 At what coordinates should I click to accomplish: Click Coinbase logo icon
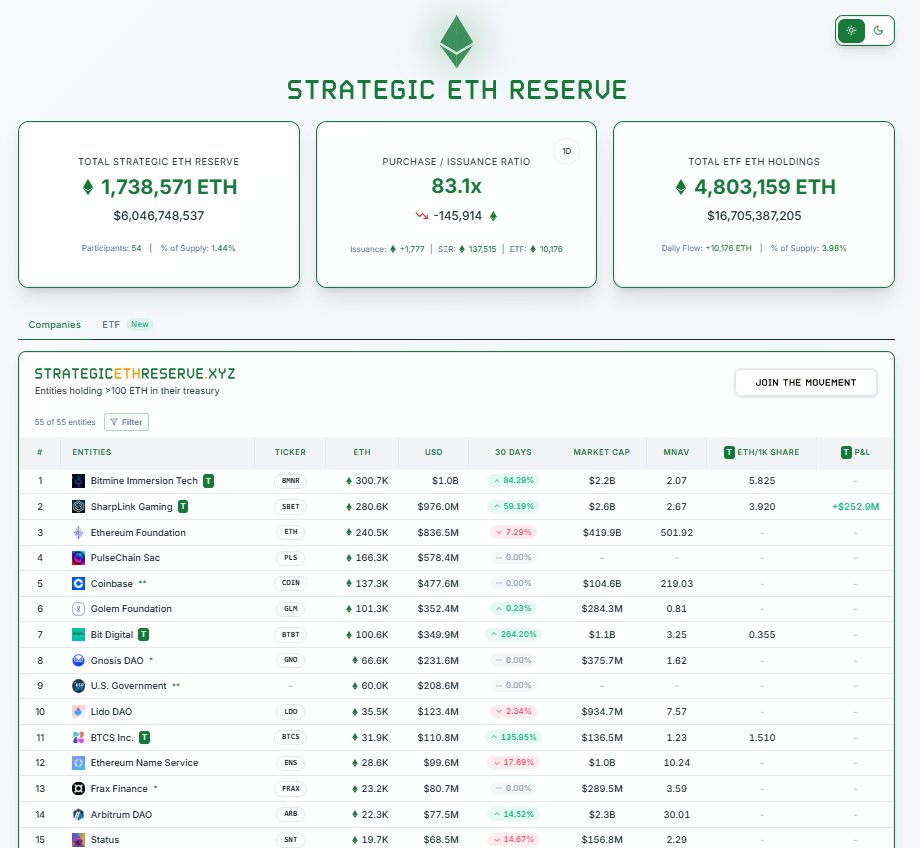pyautogui.click(x=78, y=583)
